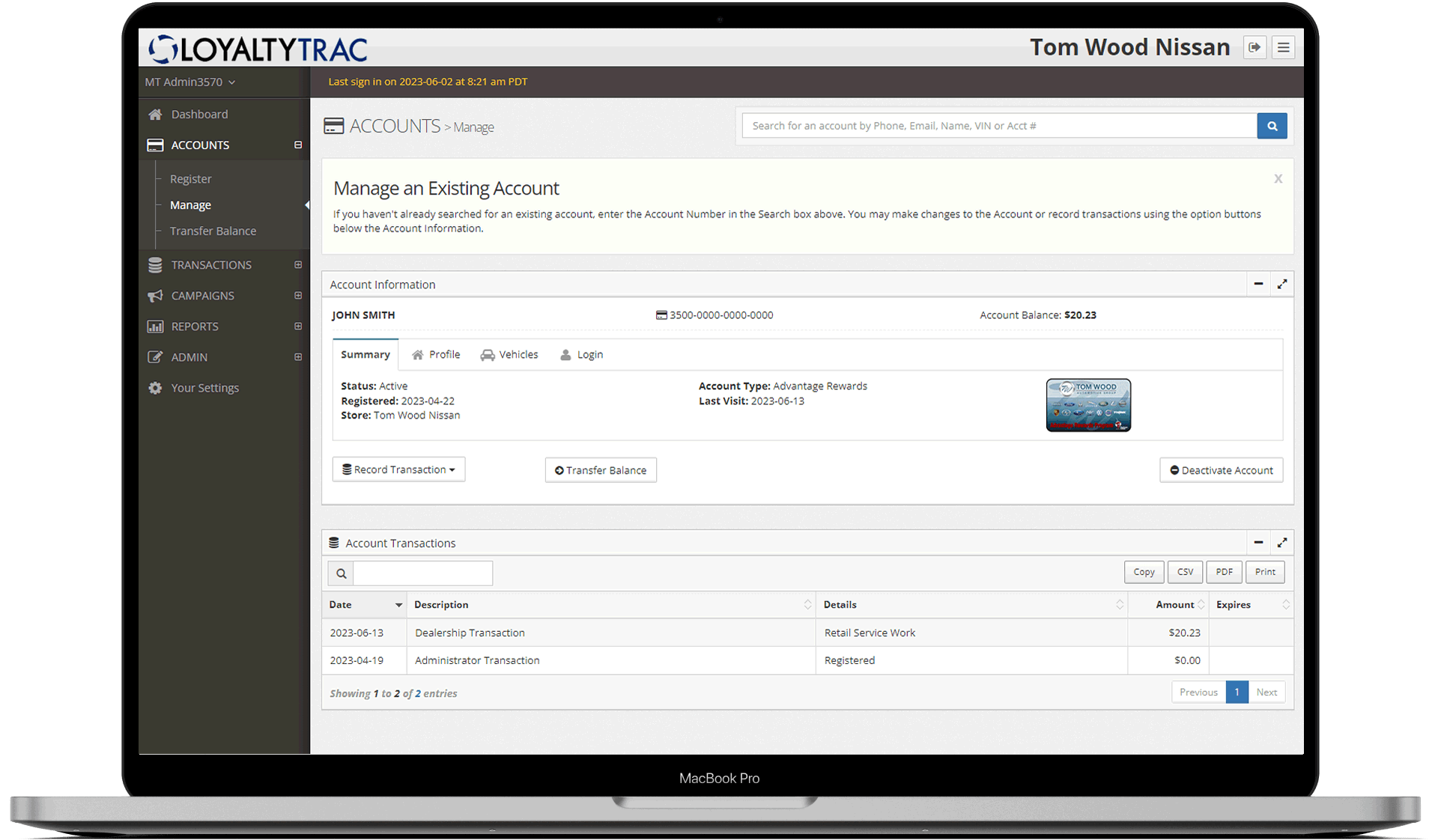Minimize the Account Information panel
The height and width of the screenshot is (840, 1438).
point(1258,284)
